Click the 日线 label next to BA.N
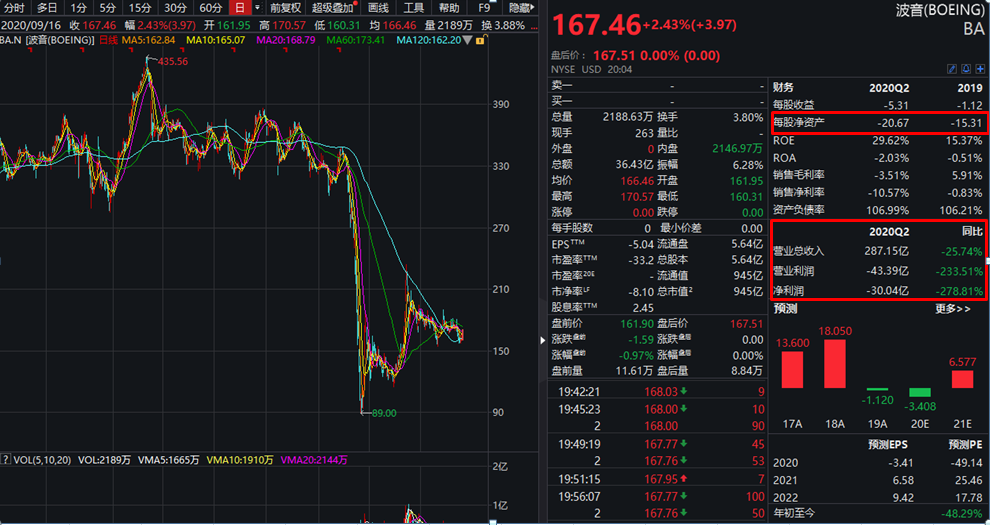990x525 pixels. pyautogui.click(x=108, y=40)
